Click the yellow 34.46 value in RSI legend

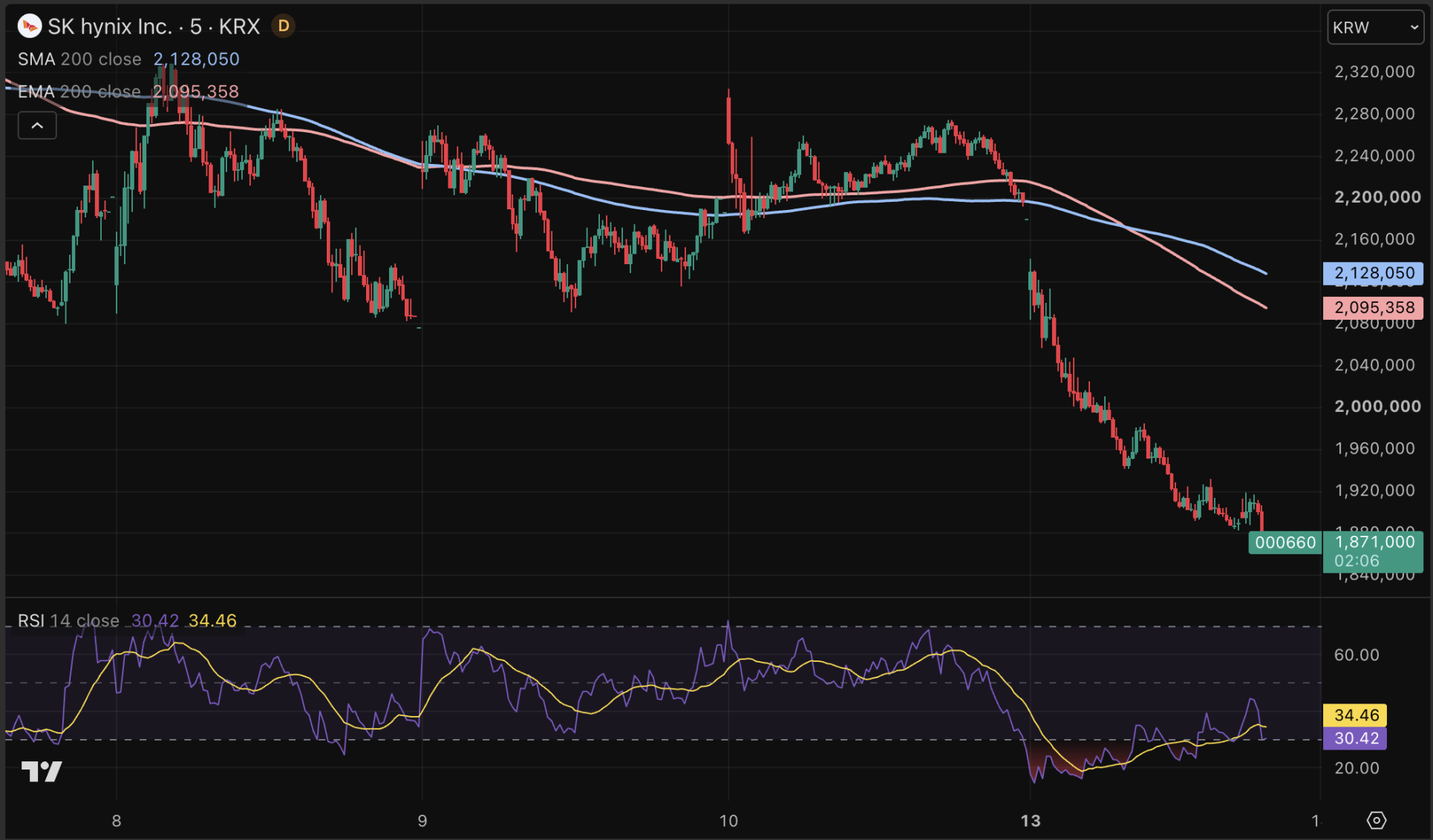(x=212, y=620)
